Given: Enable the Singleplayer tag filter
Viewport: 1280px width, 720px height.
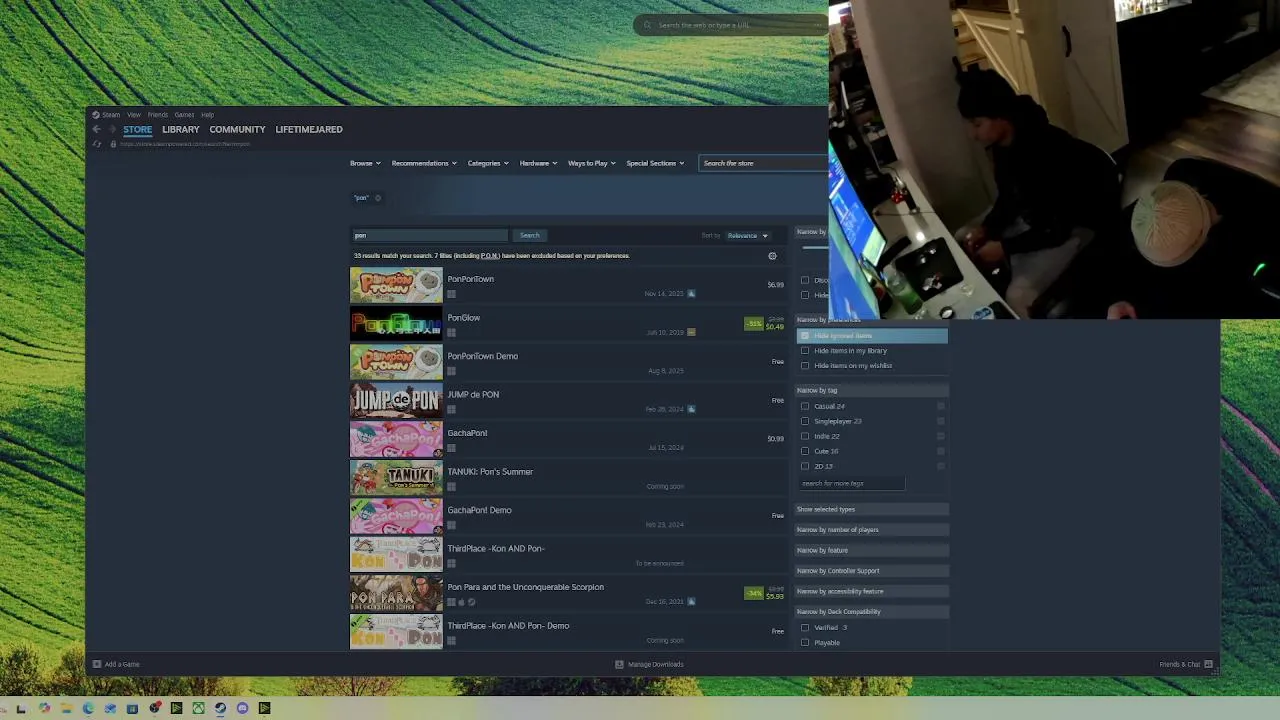Looking at the screenshot, I should point(805,421).
